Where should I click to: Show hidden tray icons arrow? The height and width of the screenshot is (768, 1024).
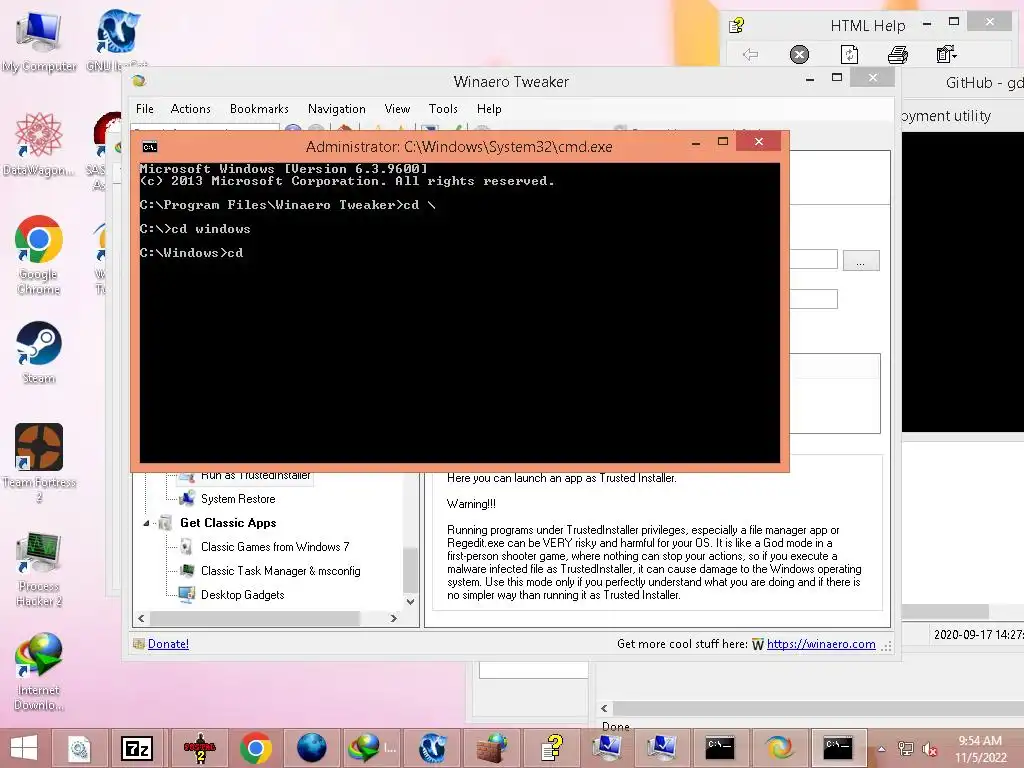[882, 749]
